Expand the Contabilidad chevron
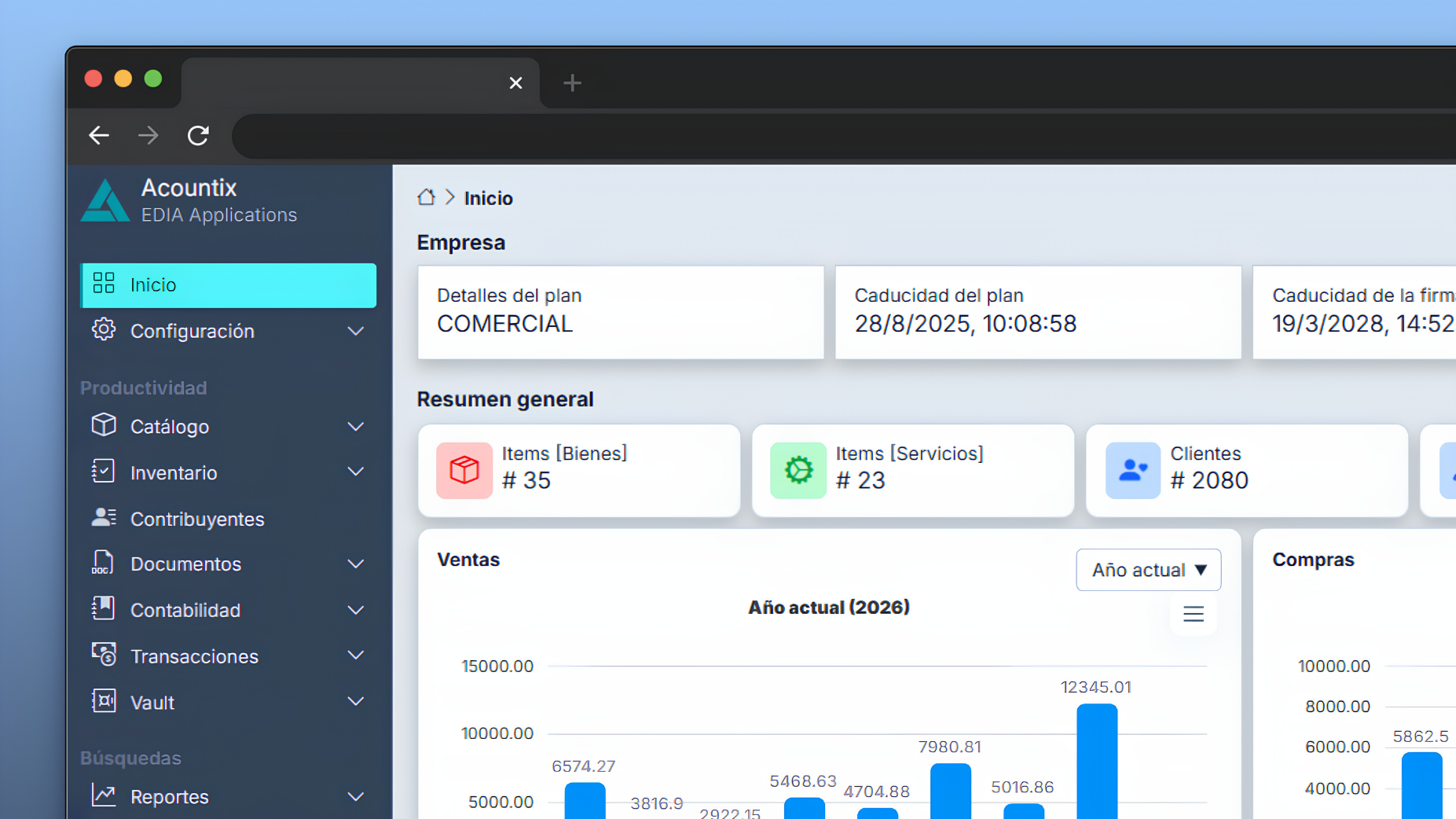The width and height of the screenshot is (1456, 819). (356, 610)
